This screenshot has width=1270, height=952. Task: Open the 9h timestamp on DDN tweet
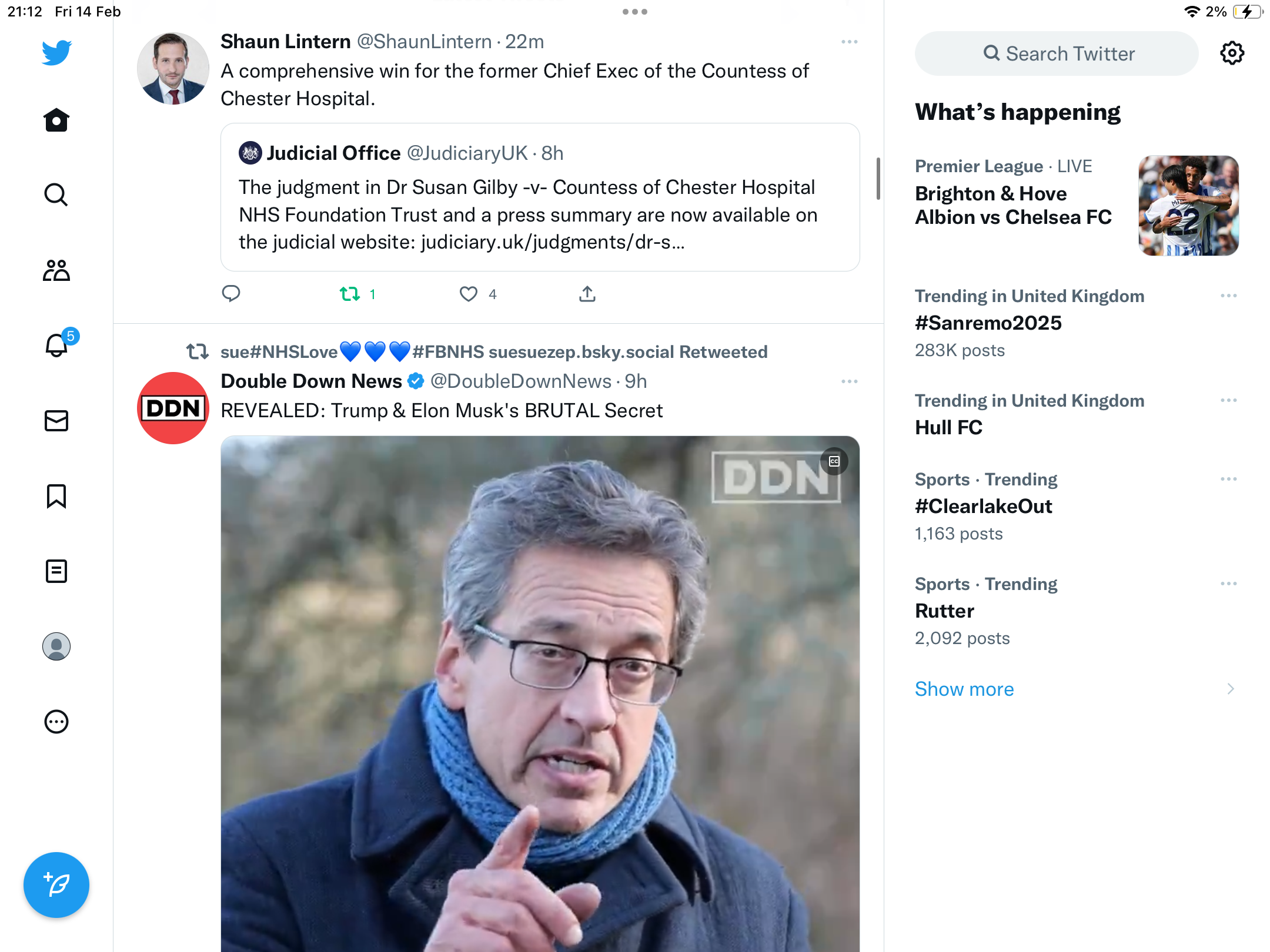[636, 381]
